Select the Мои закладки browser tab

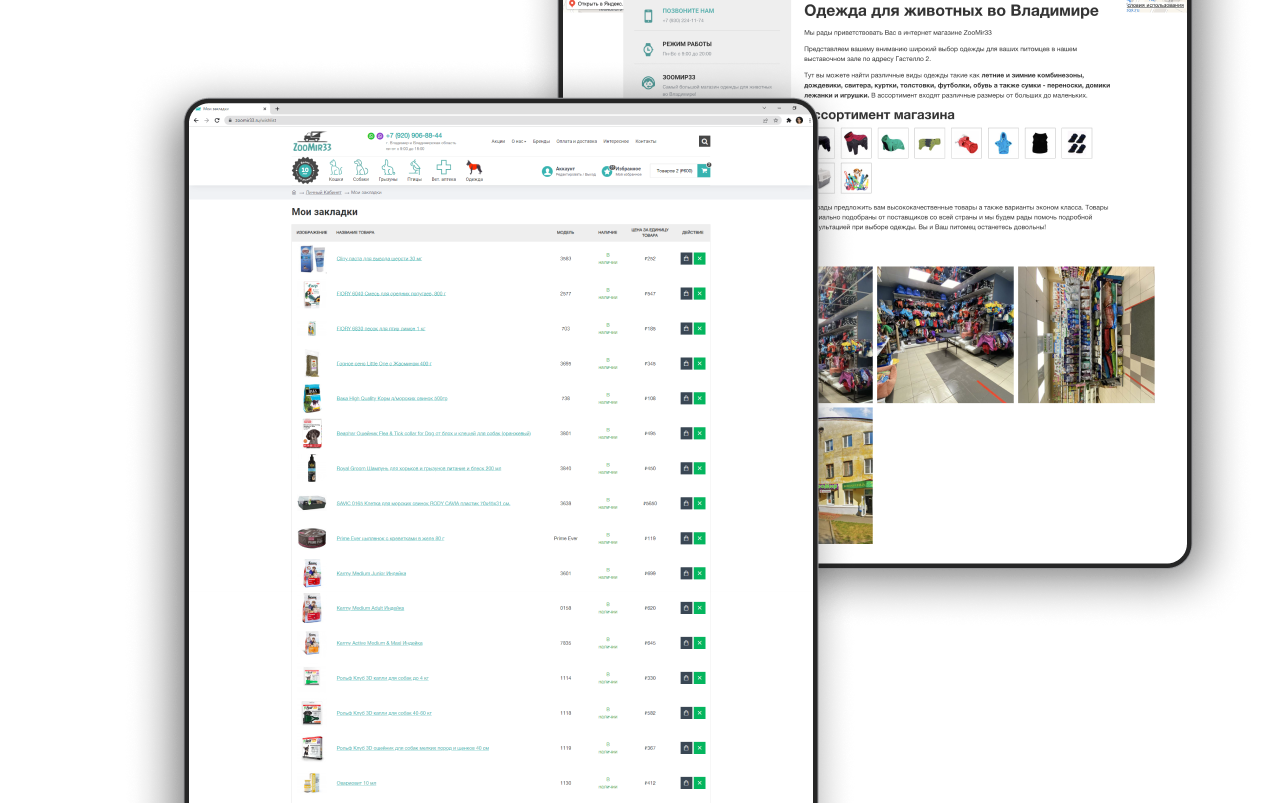[x=230, y=108]
